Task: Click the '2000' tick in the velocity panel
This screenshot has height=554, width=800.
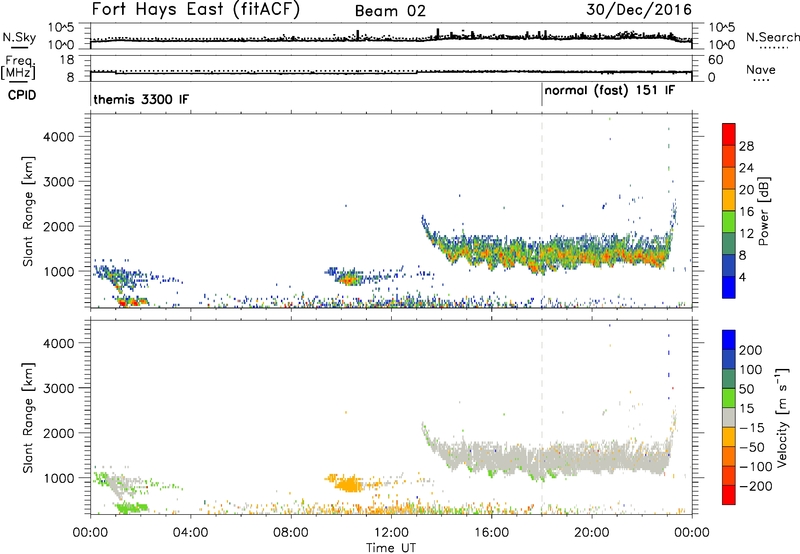Action: click(59, 433)
